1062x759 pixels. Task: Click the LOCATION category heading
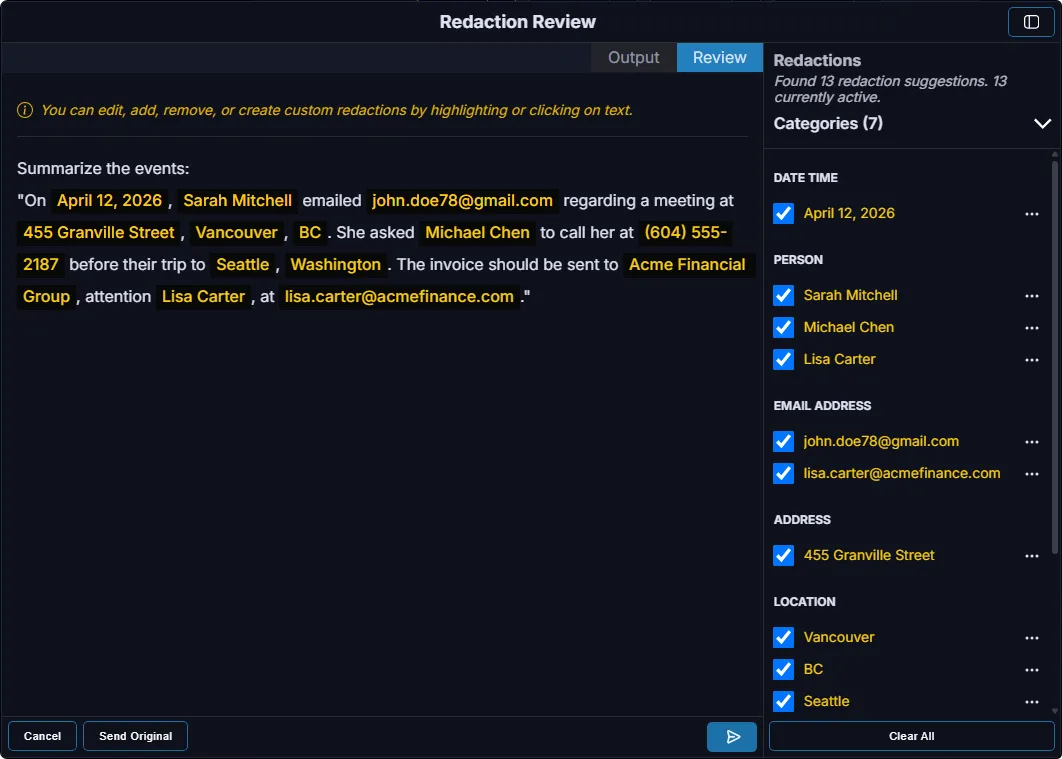[804, 602]
